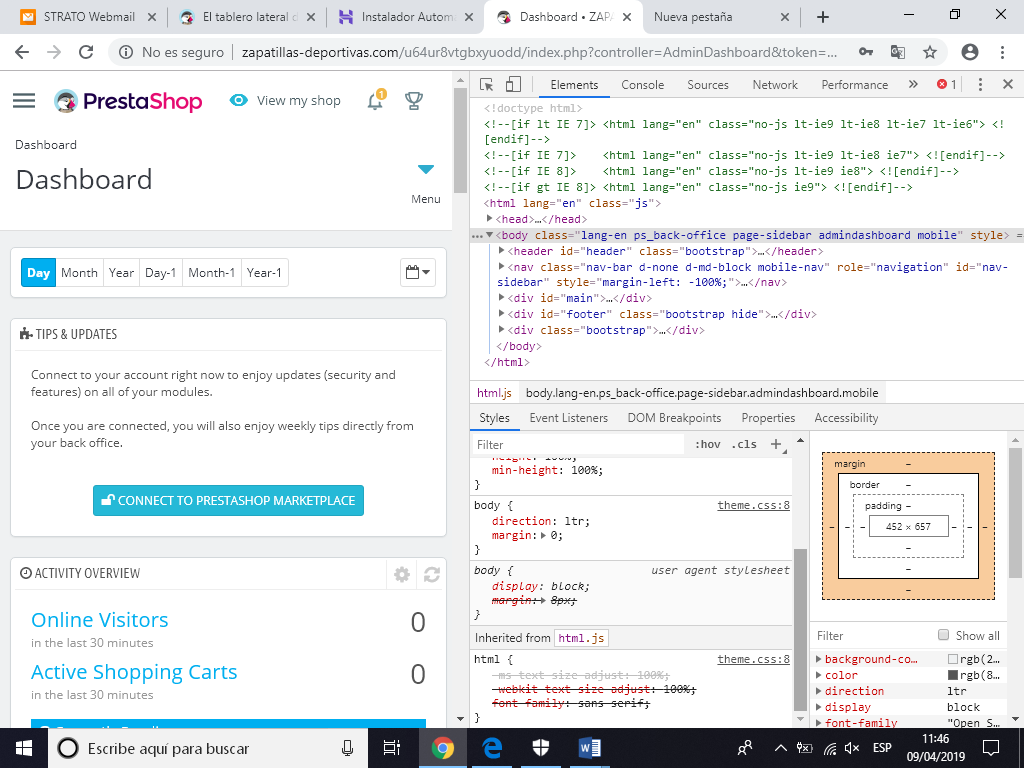Screen dimensions: 1024x768
Task: Refresh the Activity Overview panel
Action: tap(432, 574)
